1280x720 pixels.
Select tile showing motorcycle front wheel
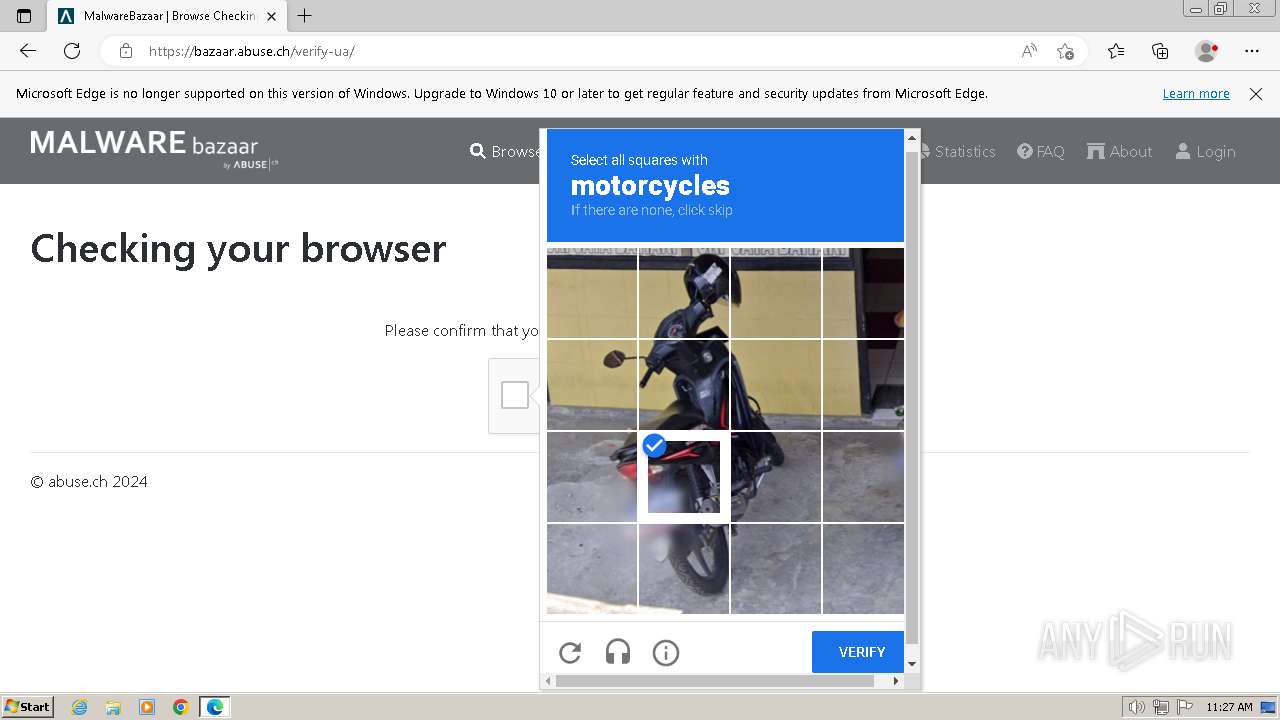684,569
